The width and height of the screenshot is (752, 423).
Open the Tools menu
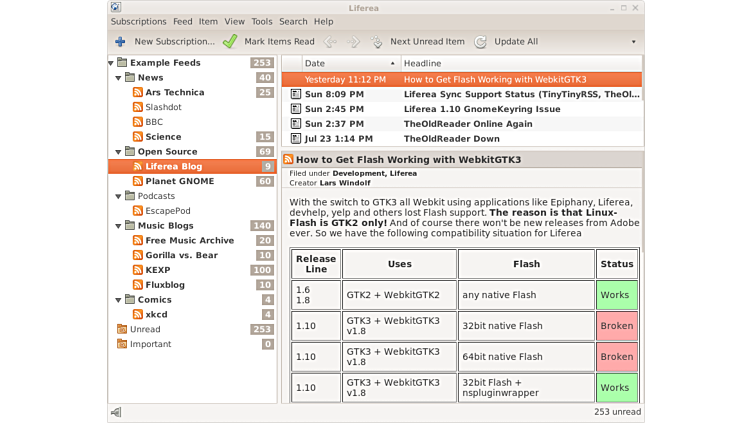[262, 21]
